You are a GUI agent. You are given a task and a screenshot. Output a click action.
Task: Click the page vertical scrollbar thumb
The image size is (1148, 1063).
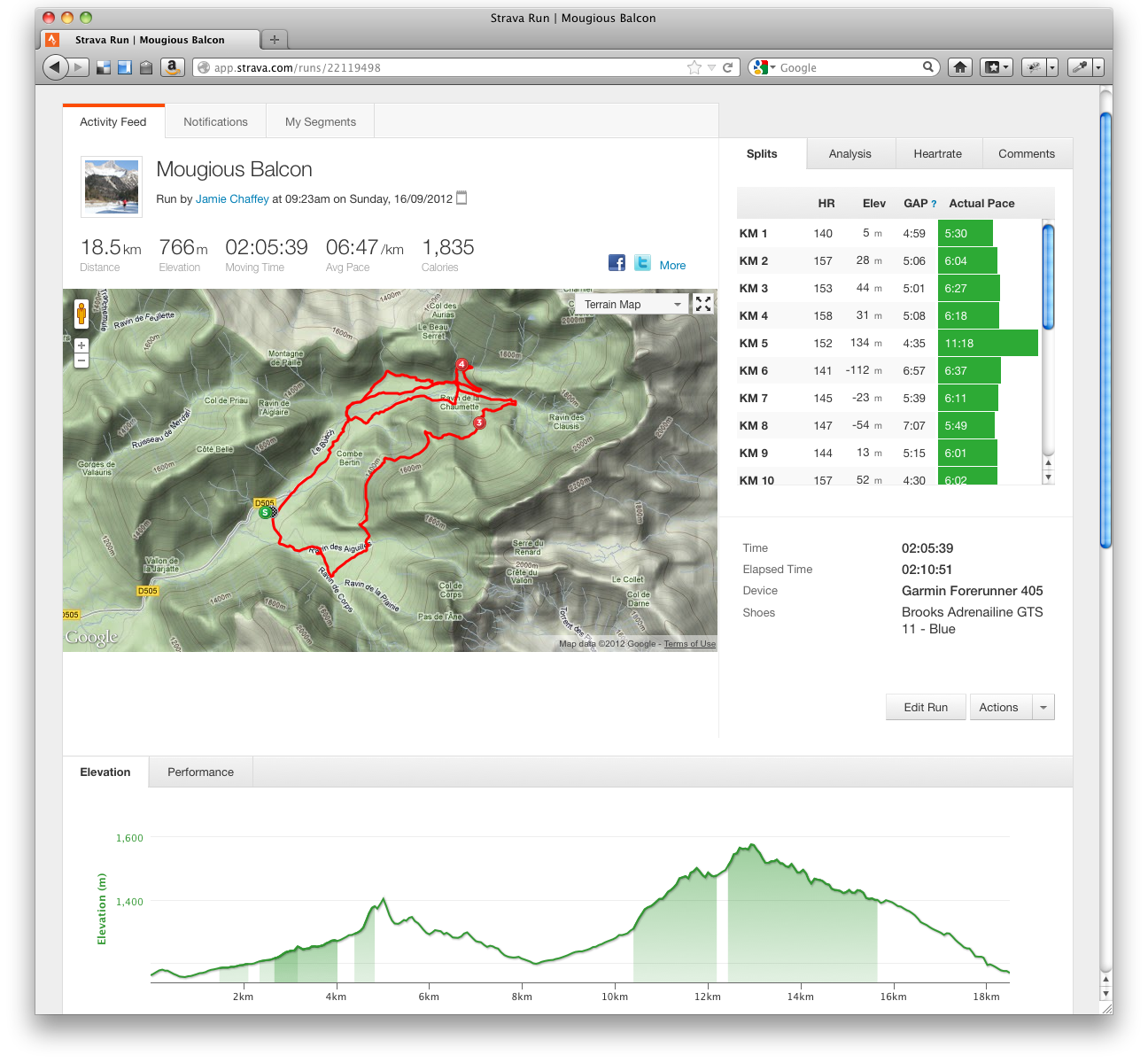coord(1105,330)
